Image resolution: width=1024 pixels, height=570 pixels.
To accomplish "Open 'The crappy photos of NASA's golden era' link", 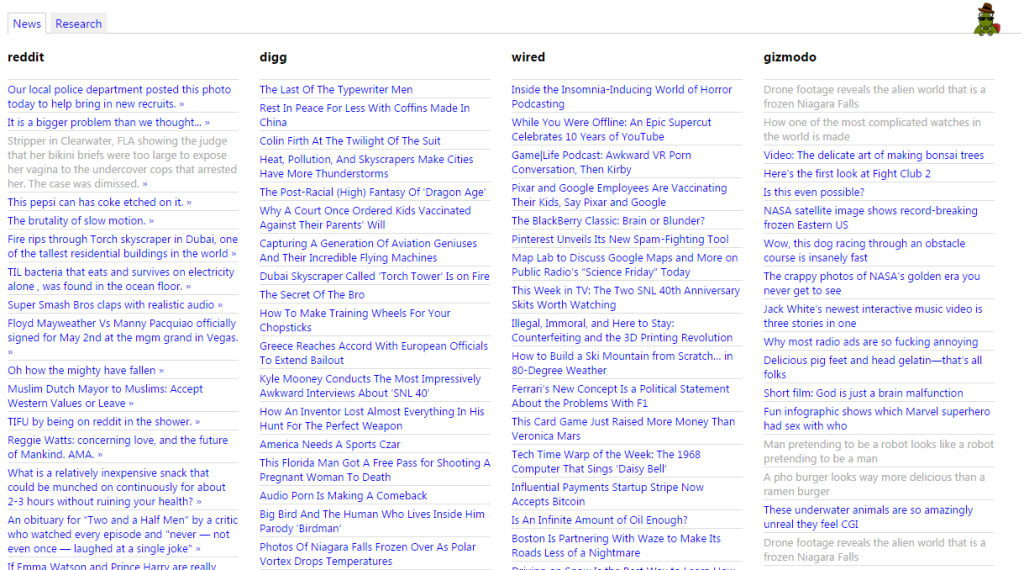I will pyautogui.click(x=872, y=283).
